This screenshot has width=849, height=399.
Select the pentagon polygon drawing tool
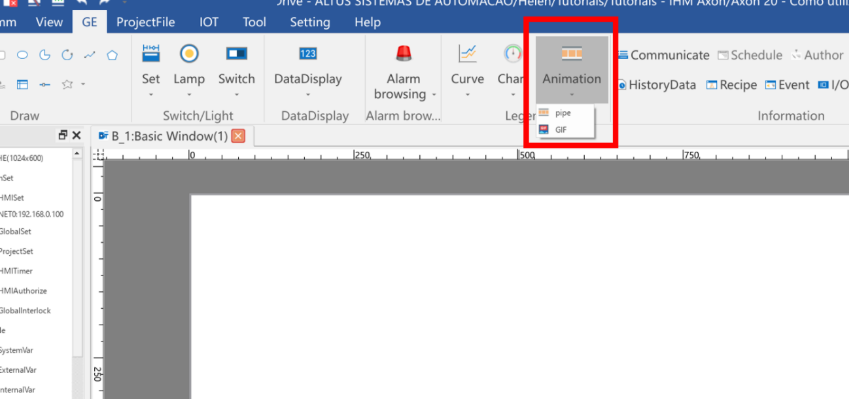112,55
